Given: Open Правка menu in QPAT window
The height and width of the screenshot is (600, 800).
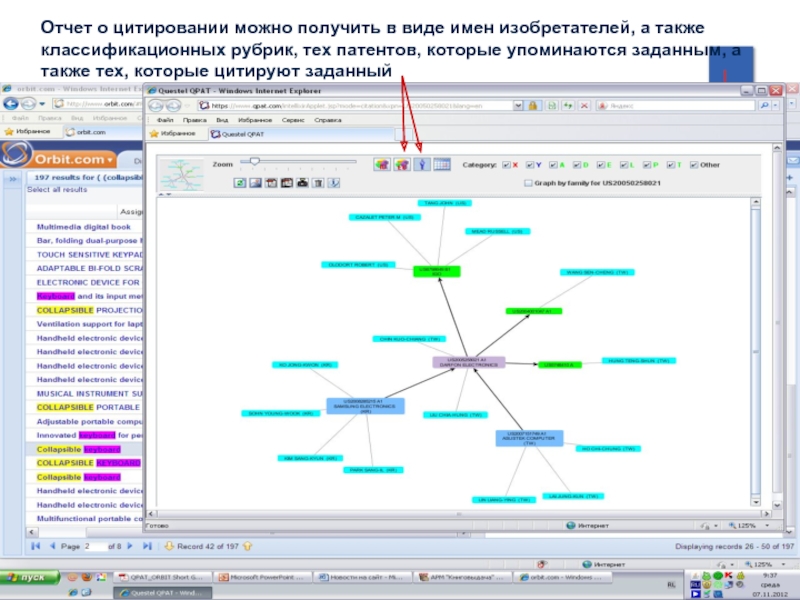Looking at the screenshot, I should 194,120.
